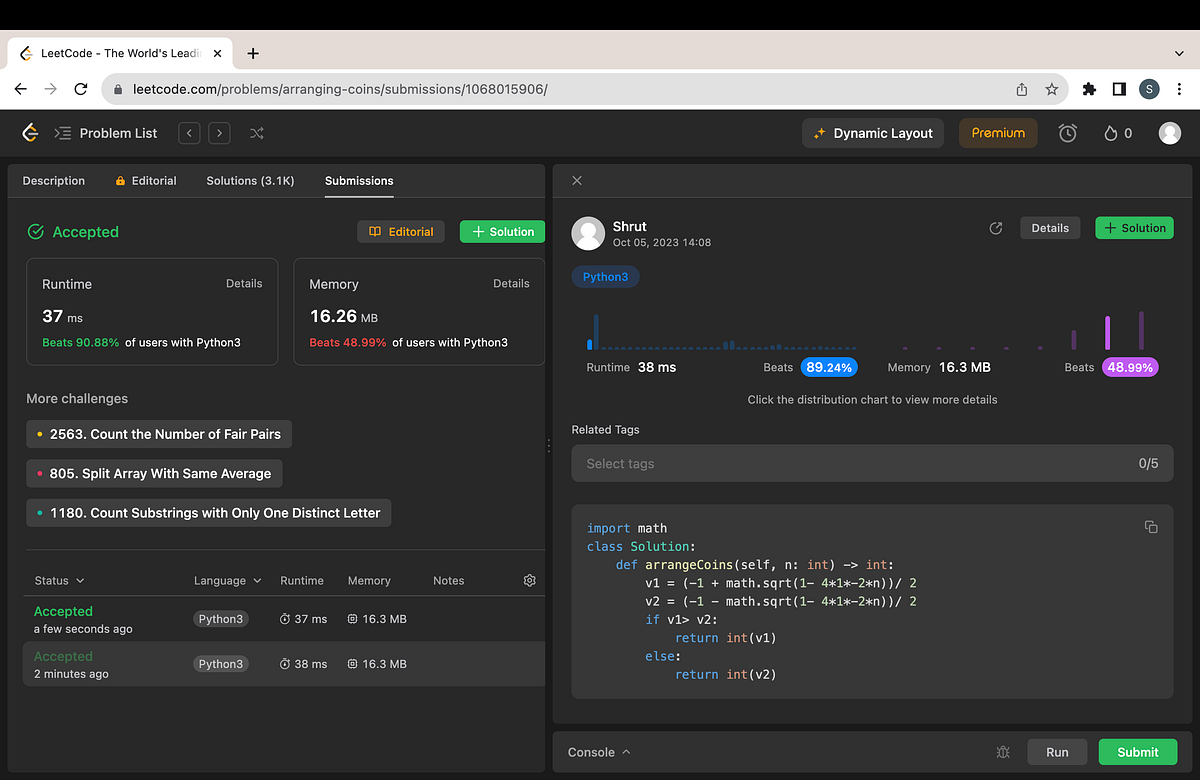Image resolution: width=1200 pixels, height=780 pixels.
Task: Open the debugger bug icon near Run
Action: (1002, 751)
